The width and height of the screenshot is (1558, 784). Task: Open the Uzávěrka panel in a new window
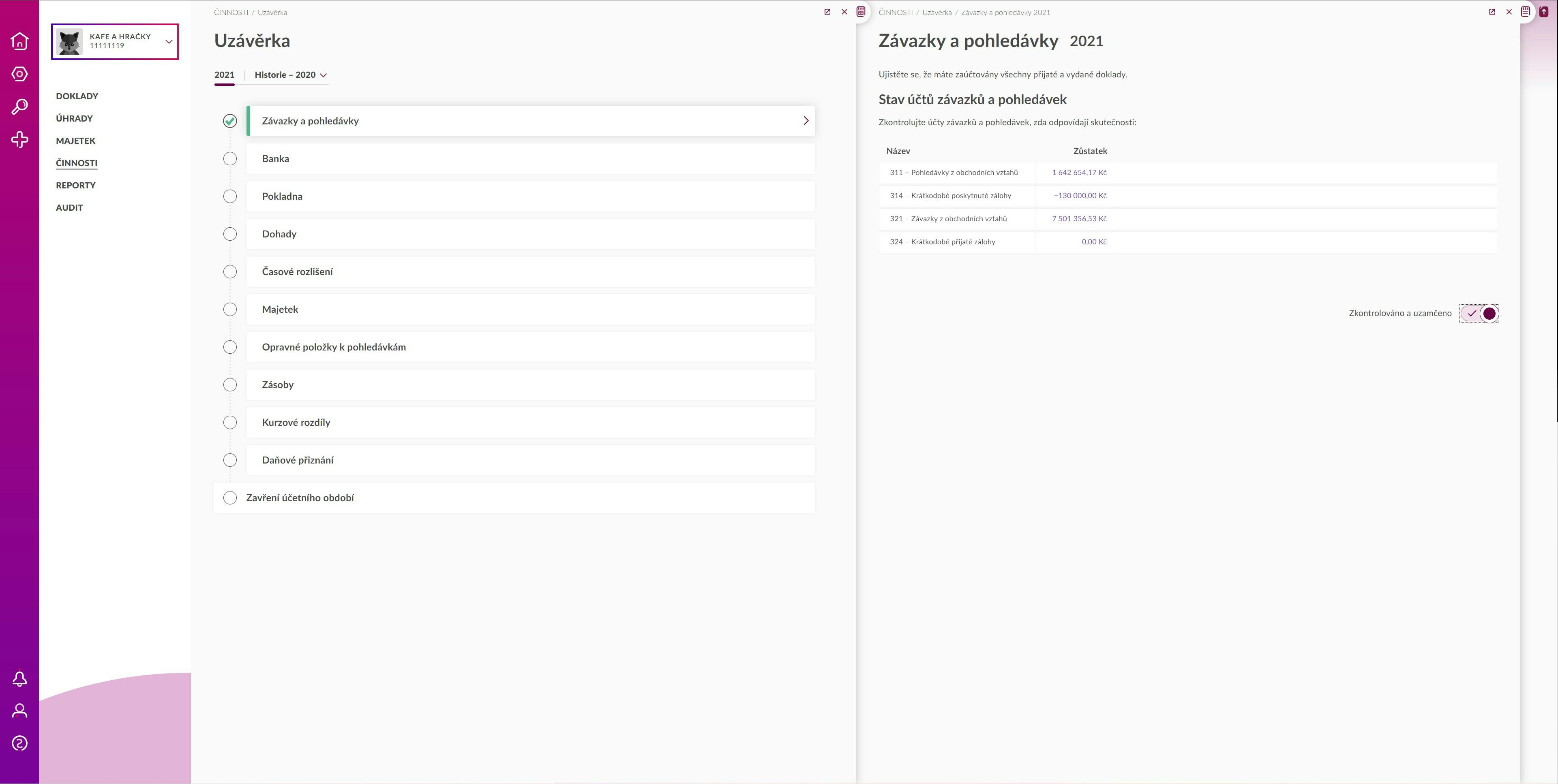[827, 11]
